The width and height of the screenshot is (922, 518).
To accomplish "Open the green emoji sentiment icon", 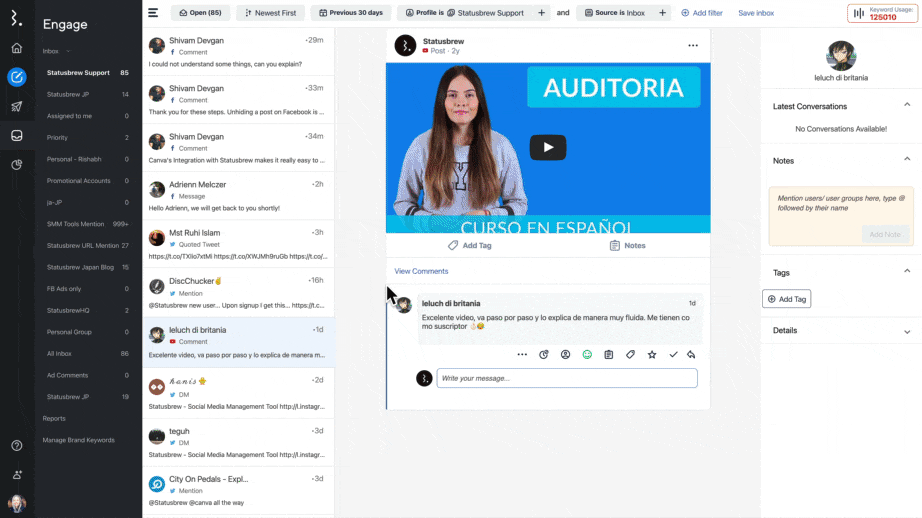I will pyautogui.click(x=587, y=354).
